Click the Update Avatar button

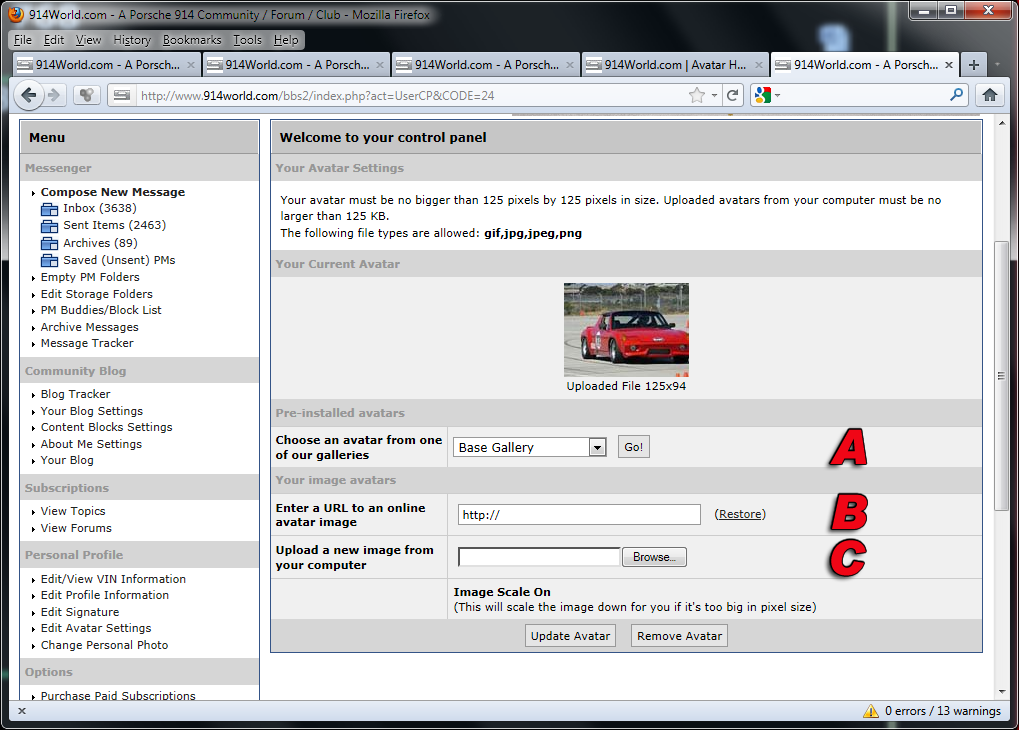[570, 636]
